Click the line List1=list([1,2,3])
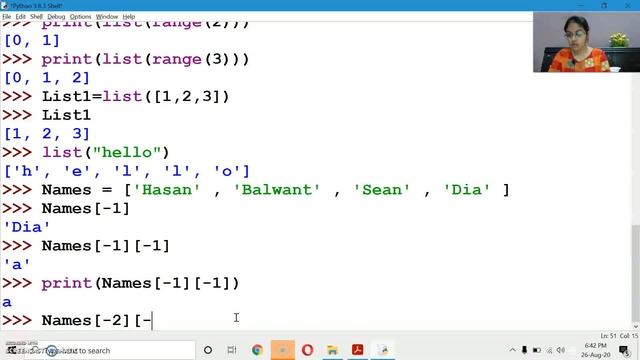Image resolution: width=640 pixels, height=360 pixels. pos(116,97)
